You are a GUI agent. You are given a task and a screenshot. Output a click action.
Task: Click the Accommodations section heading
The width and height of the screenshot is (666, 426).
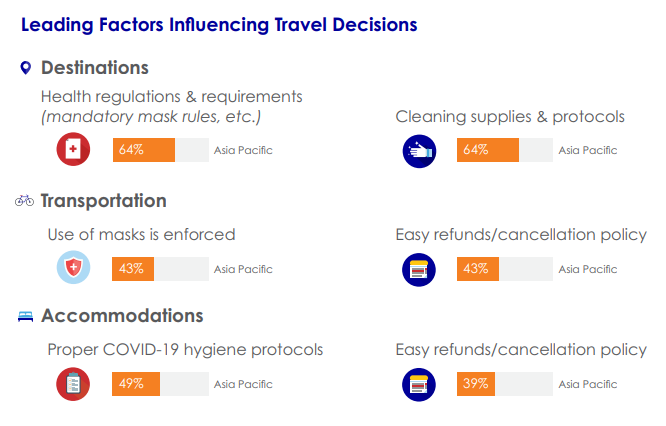(122, 316)
